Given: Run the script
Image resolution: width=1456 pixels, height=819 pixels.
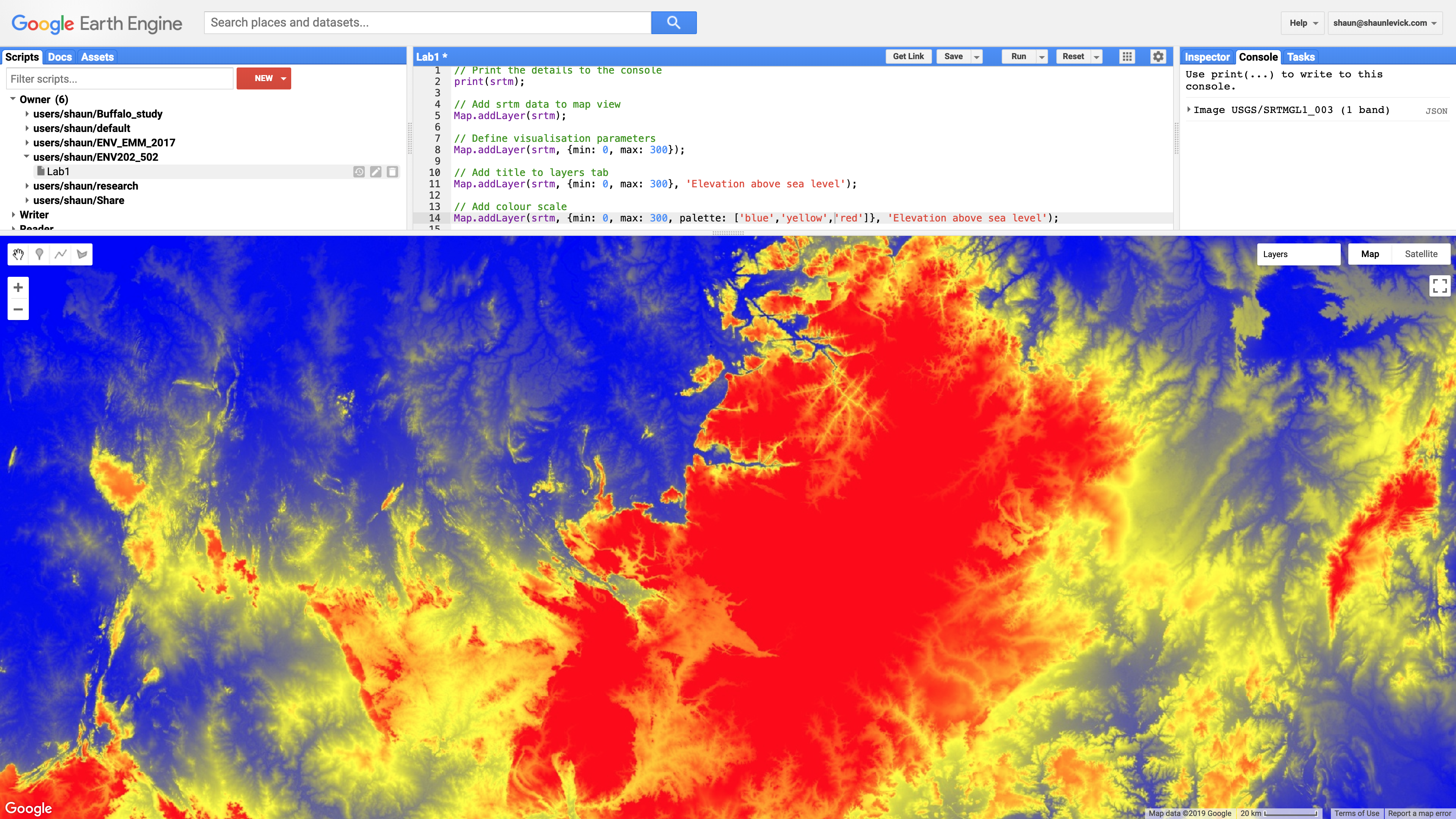Looking at the screenshot, I should pos(1018,56).
